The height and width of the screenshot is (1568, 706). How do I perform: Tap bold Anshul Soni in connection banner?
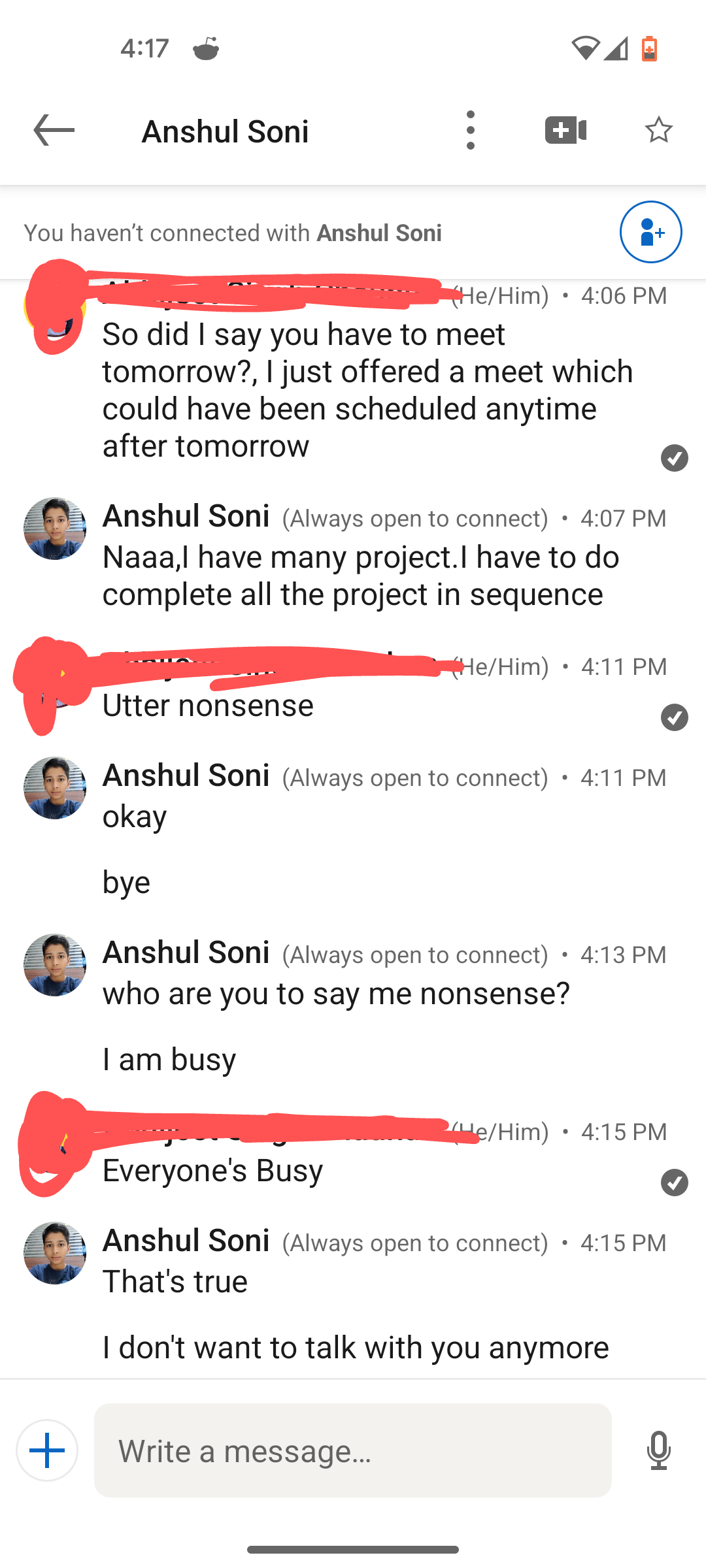pos(379,233)
